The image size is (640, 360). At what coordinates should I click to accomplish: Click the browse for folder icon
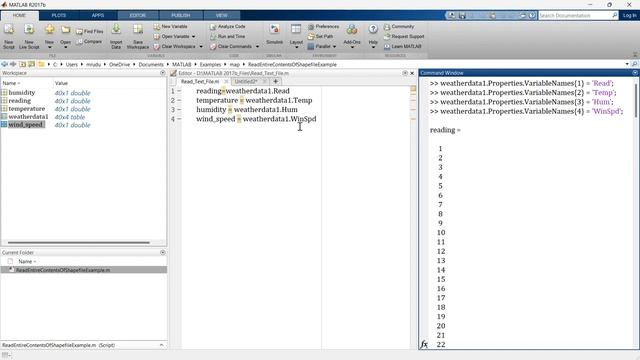tap(31, 64)
